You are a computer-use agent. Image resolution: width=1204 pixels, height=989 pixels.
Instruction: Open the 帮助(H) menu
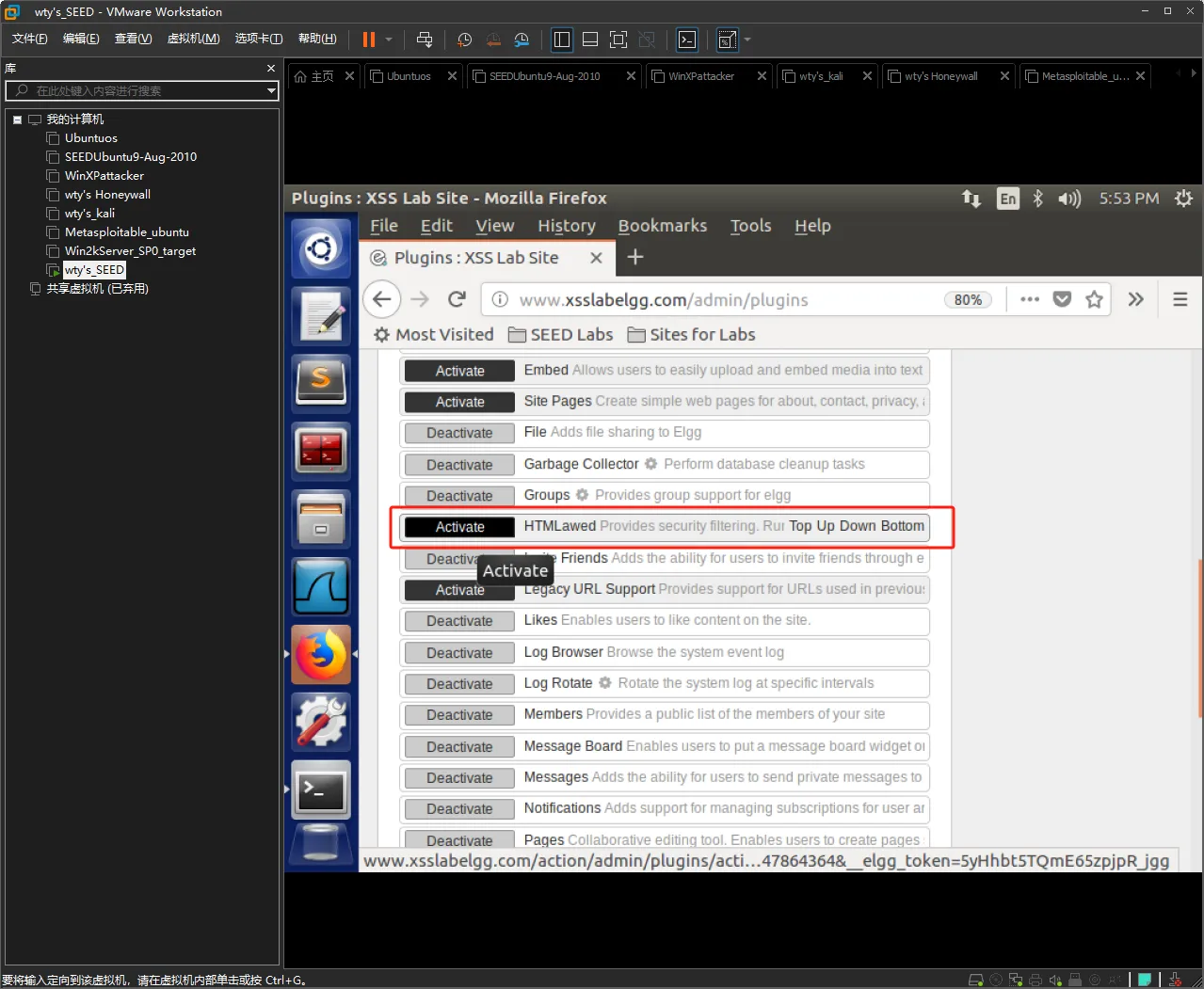(317, 39)
